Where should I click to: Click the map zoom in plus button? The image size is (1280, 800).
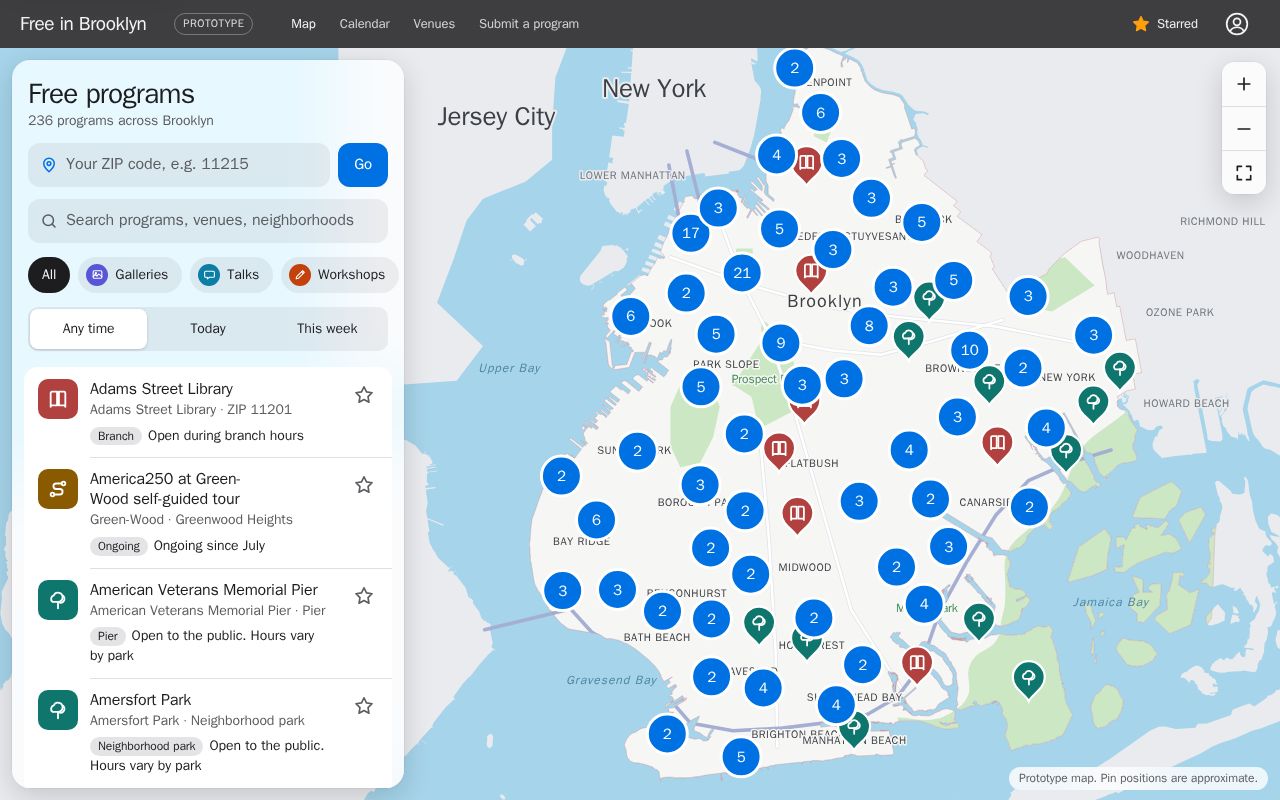(x=1244, y=84)
